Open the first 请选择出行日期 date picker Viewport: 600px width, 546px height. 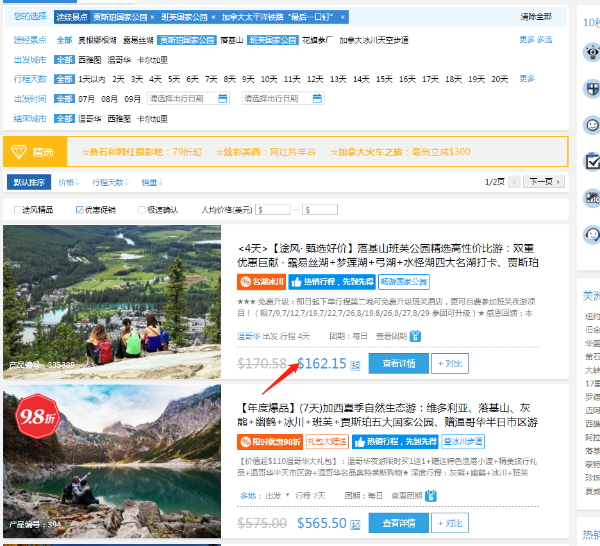click(x=188, y=98)
